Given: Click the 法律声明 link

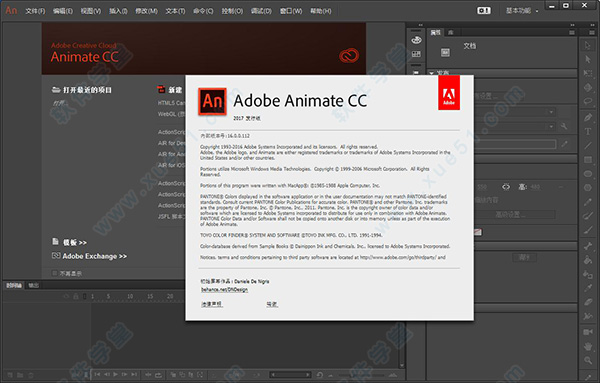Looking at the screenshot, I should tap(211, 304).
